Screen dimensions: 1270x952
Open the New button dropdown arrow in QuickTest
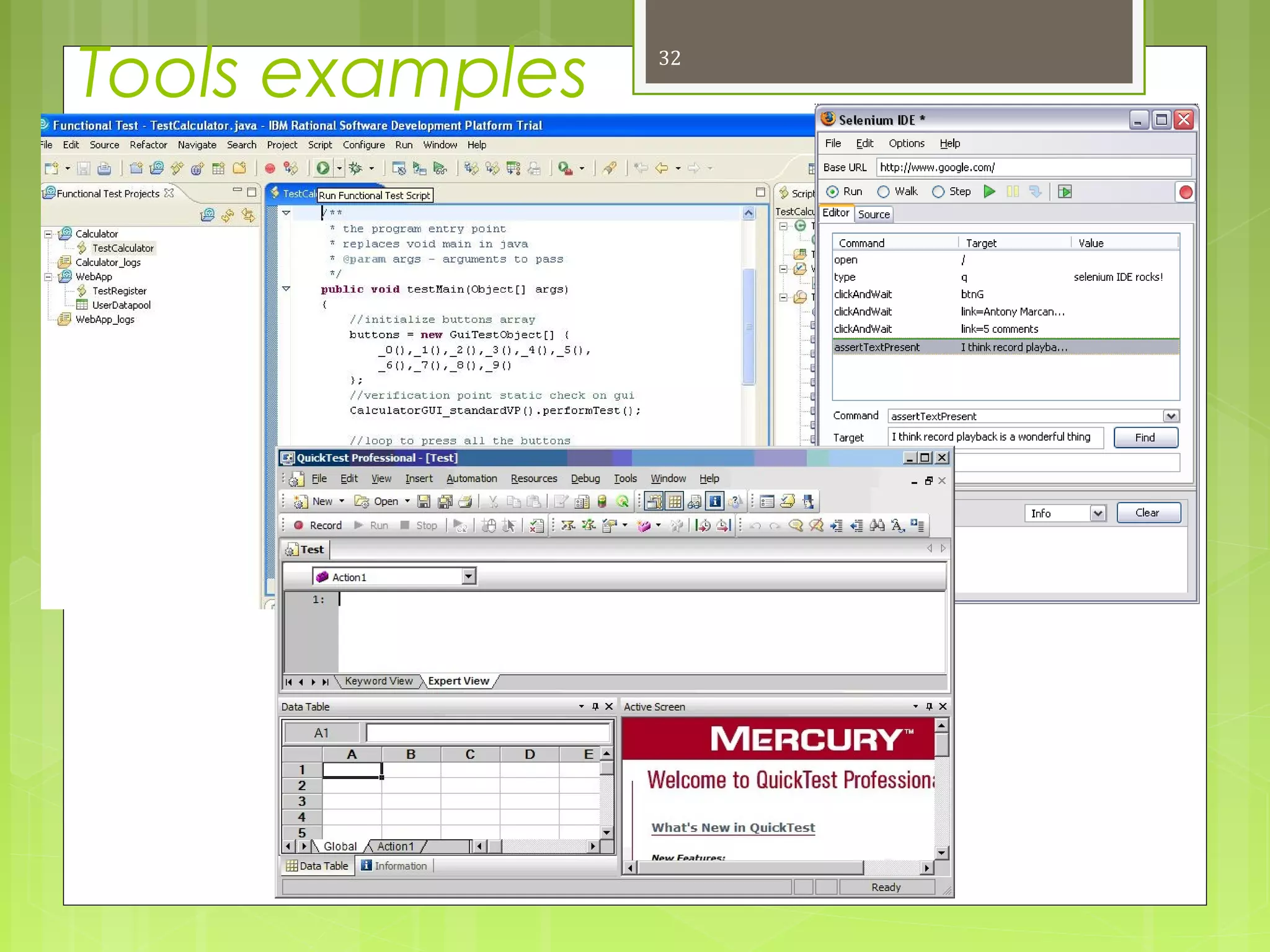[x=342, y=501]
